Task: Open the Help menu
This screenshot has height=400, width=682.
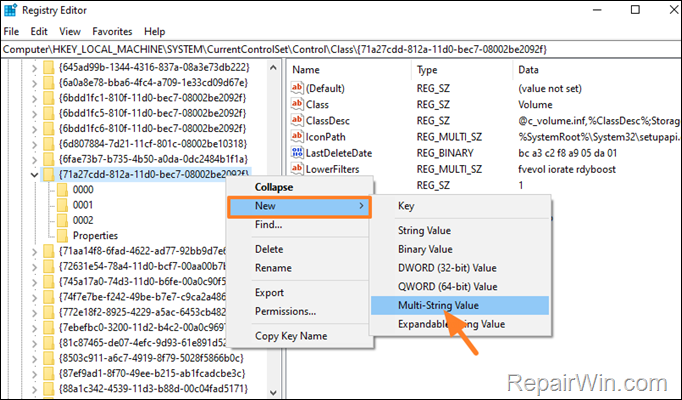Action: [x=154, y=31]
